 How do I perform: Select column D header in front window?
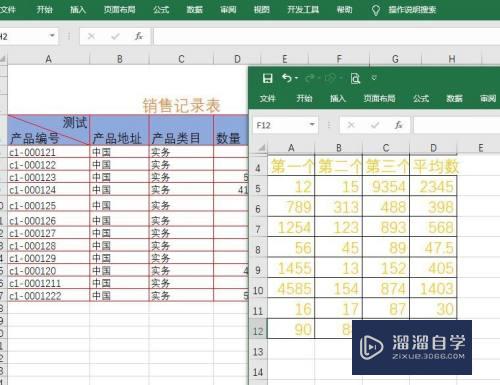point(433,148)
